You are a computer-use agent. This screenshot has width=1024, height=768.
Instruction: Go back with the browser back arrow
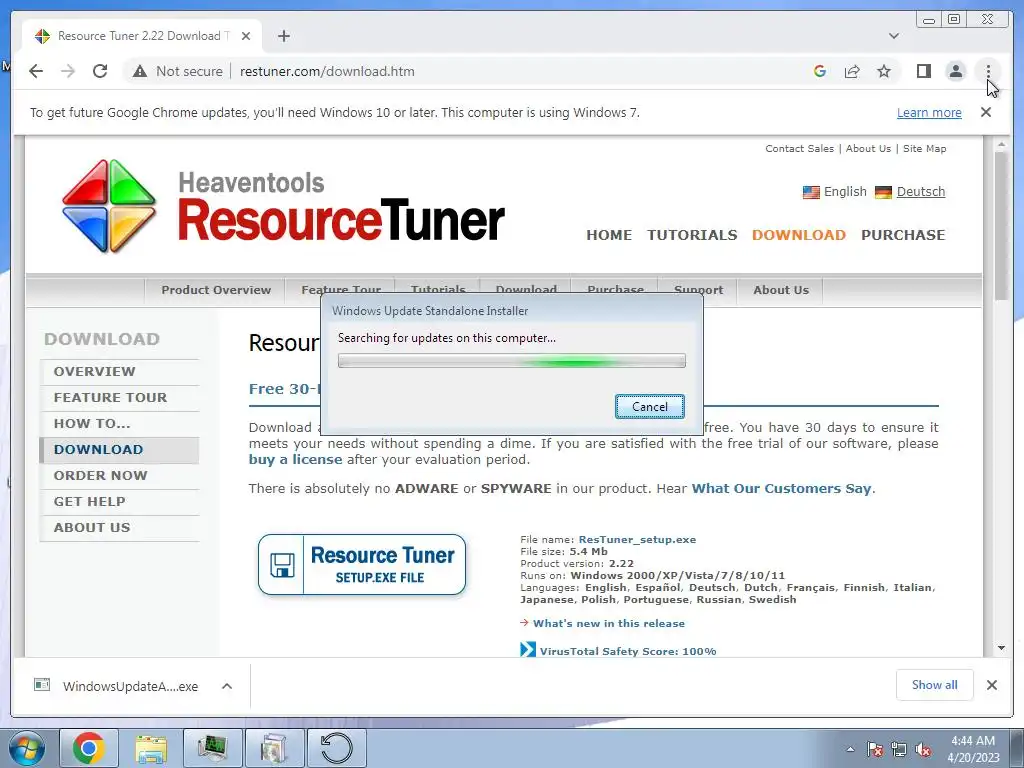coord(36,71)
